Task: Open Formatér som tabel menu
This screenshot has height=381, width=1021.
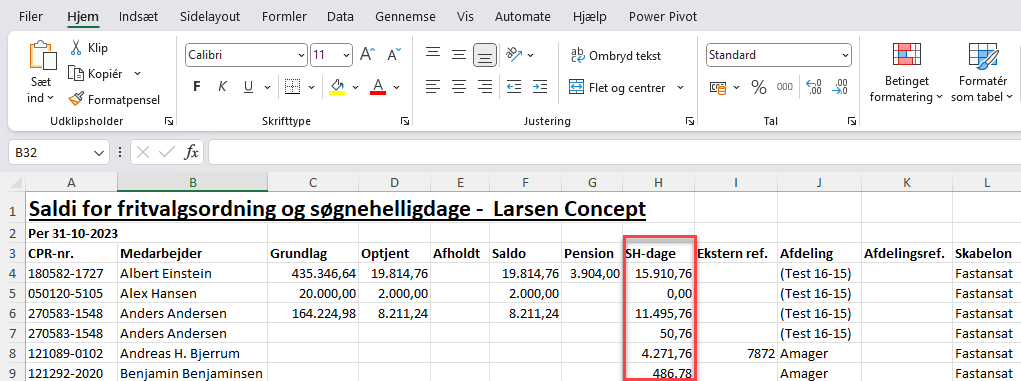Action: pos(983,72)
